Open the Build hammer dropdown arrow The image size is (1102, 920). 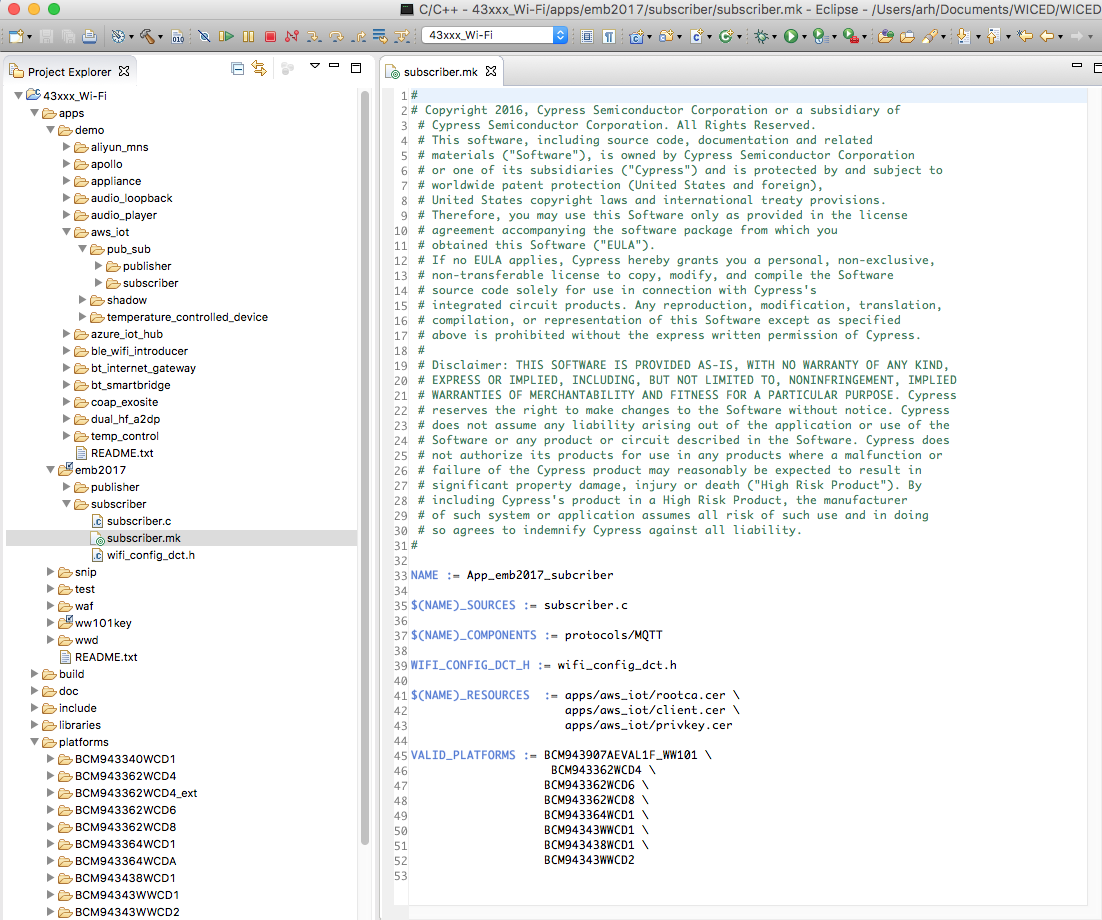(160, 37)
